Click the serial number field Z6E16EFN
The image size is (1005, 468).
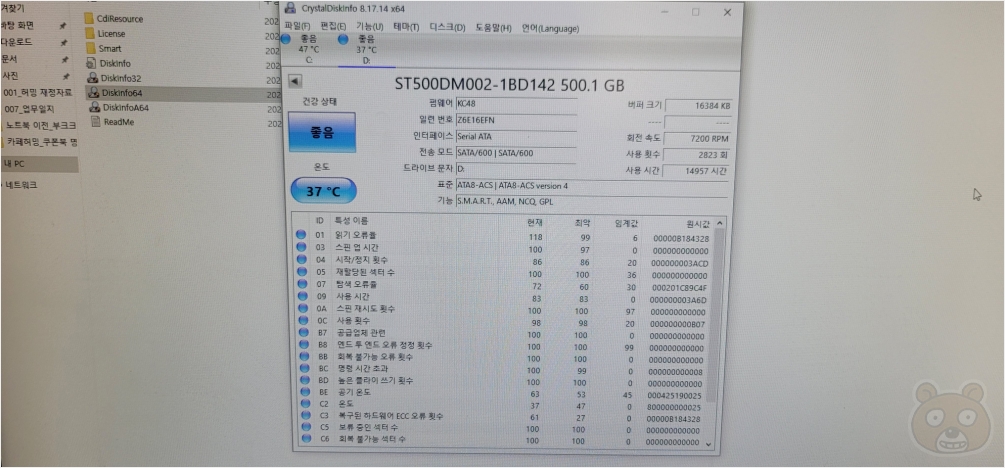coord(516,119)
